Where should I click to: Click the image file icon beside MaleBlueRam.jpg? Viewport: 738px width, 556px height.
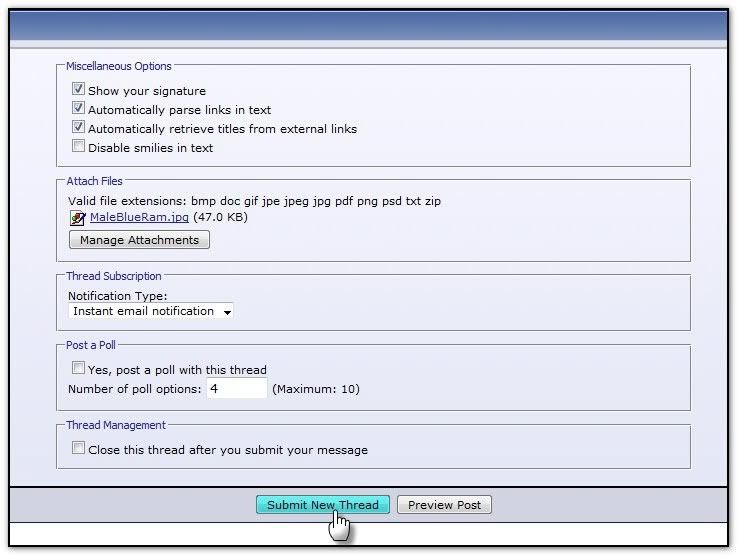click(78, 218)
